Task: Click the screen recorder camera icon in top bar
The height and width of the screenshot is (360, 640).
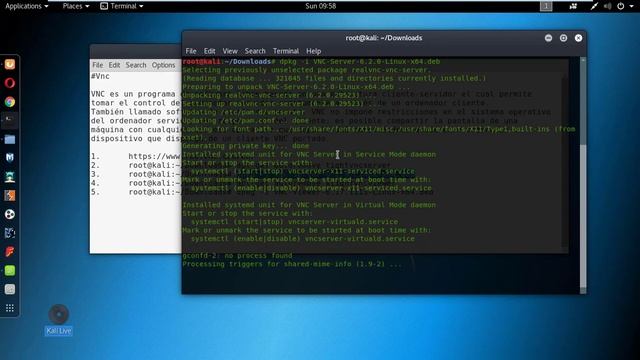Action: pyautogui.click(x=573, y=6)
